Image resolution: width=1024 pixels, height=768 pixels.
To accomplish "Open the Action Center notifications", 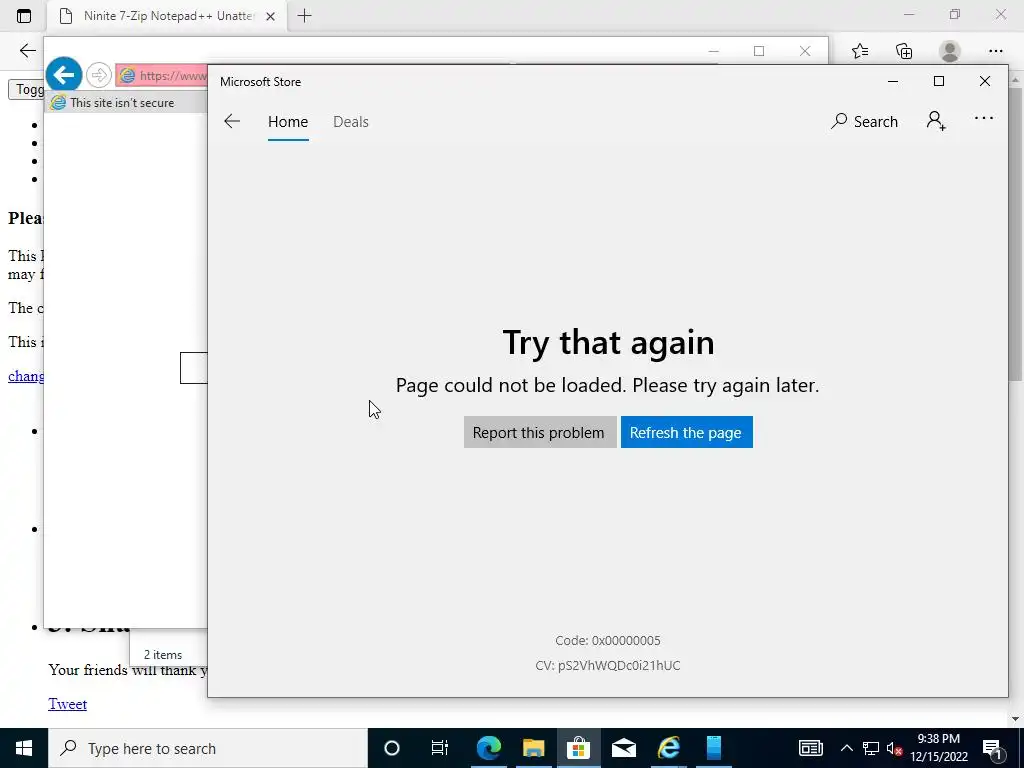I will [992, 748].
